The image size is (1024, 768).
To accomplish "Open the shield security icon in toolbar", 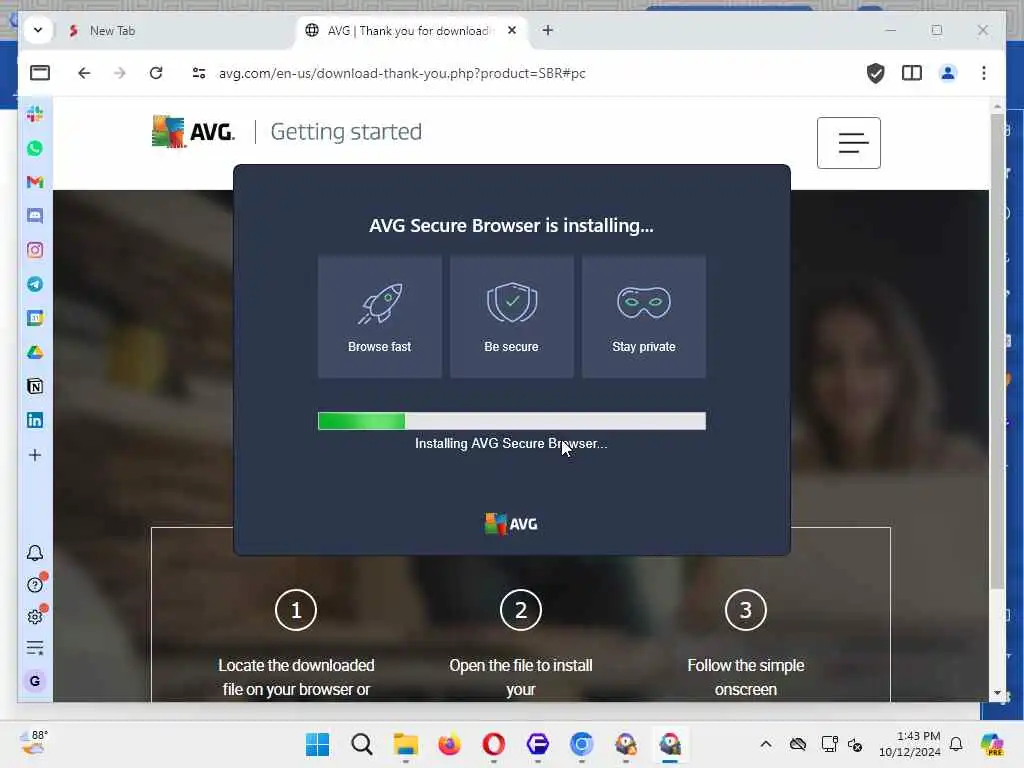I will coord(876,72).
